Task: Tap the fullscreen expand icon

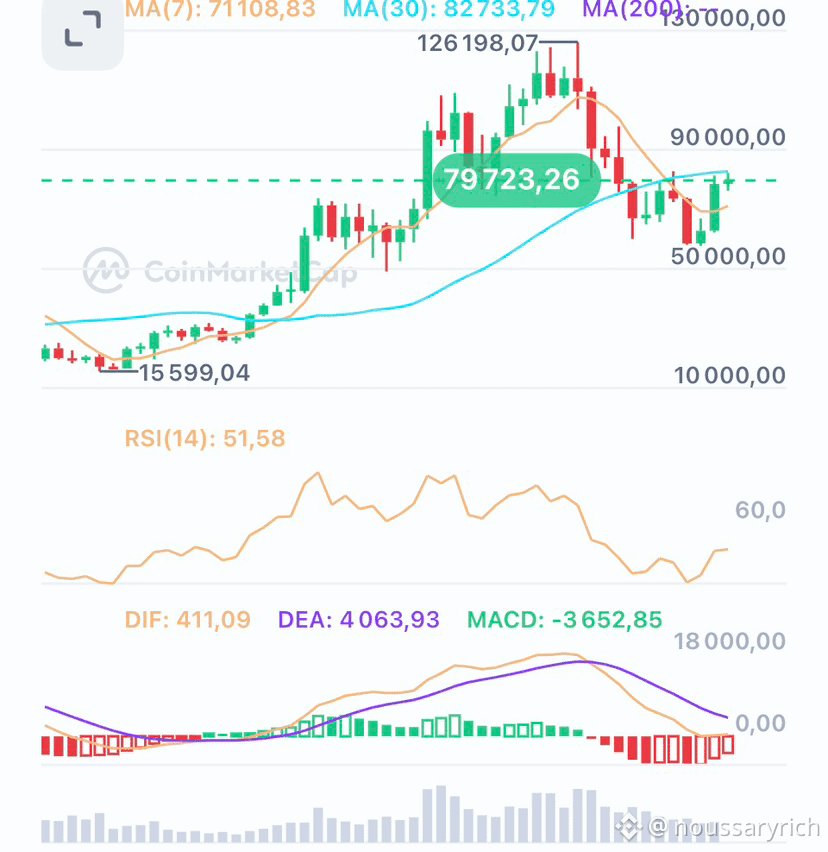Action: tap(83, 30)
